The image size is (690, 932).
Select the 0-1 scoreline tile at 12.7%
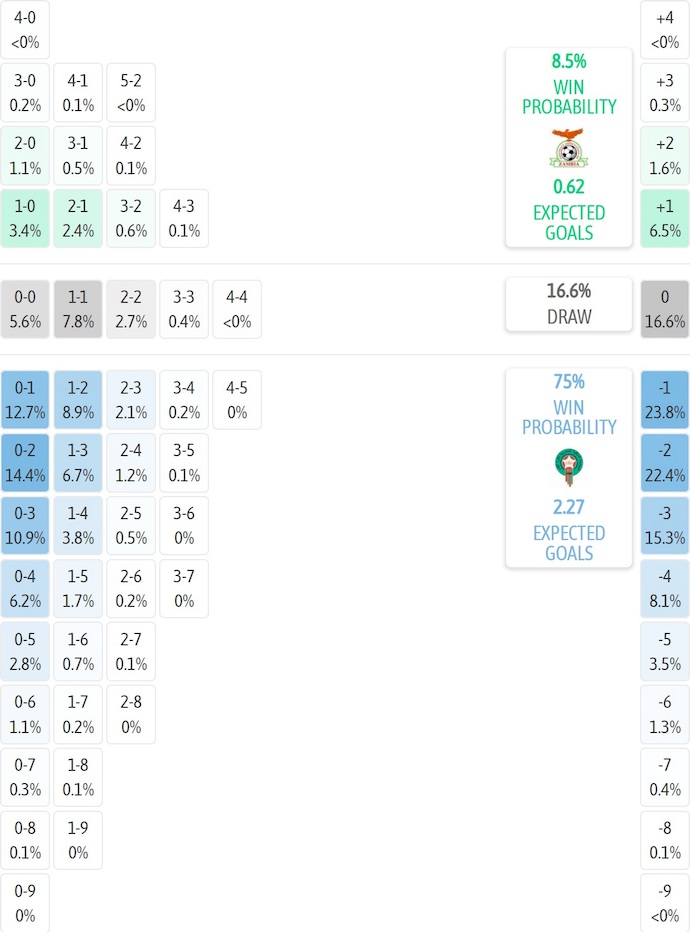click(25, 399)
